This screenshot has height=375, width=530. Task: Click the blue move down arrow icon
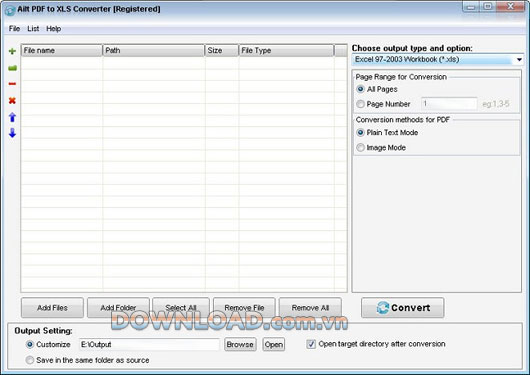click(x=12, y=133)
